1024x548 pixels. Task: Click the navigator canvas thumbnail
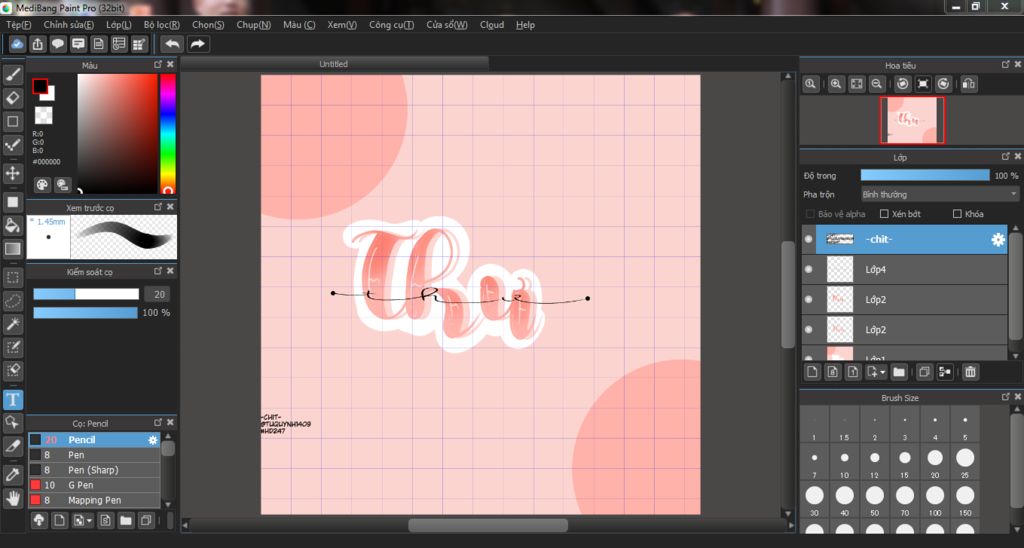tap(912, 120)
